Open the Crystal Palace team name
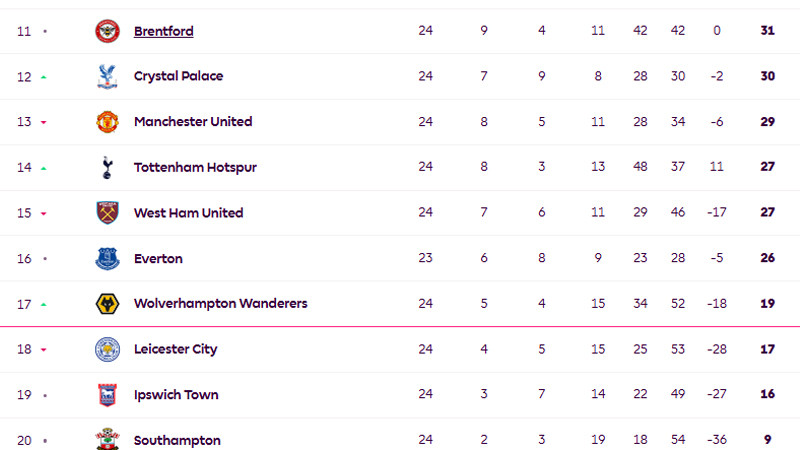The height and width of the screenshot is (450, 800). [x=179, y=76]
